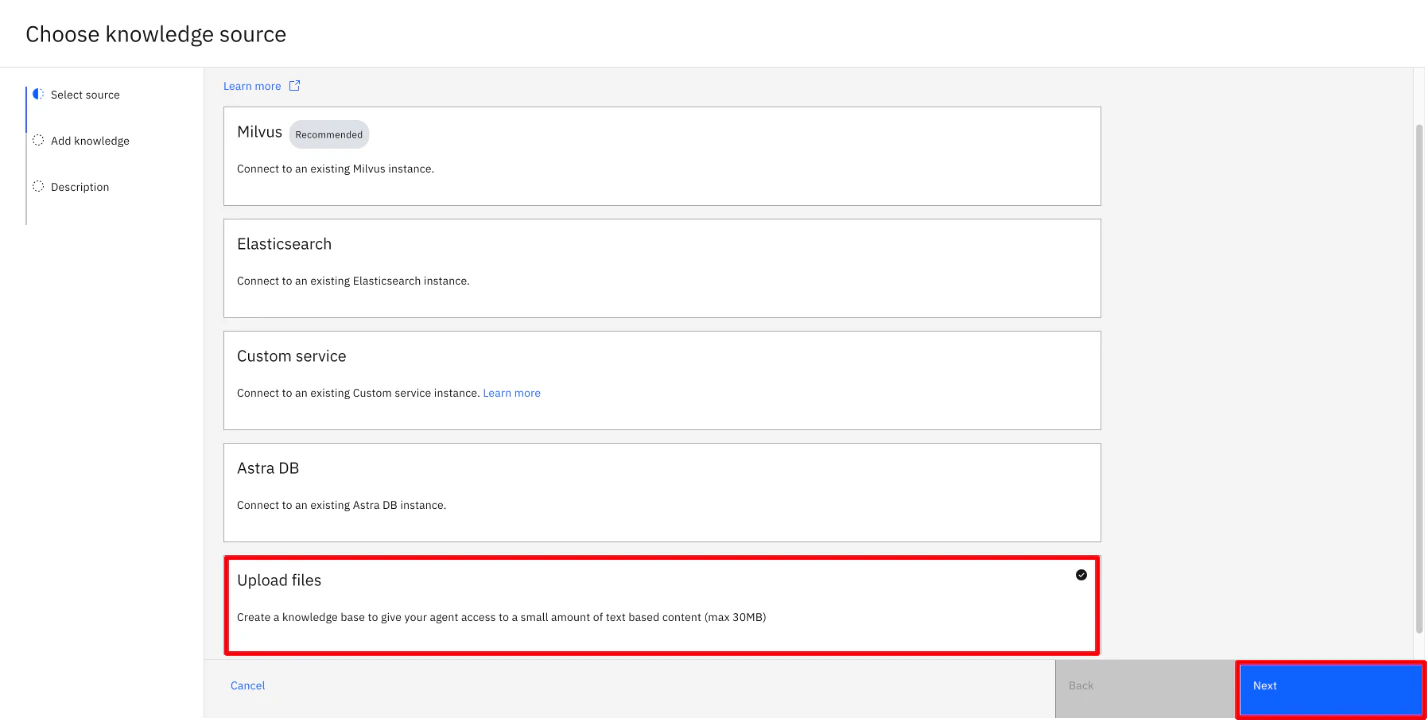Click the checkmark icon on Upload files card
The width and height of the screenshot is (1428, 720).
click(1081, 575)
